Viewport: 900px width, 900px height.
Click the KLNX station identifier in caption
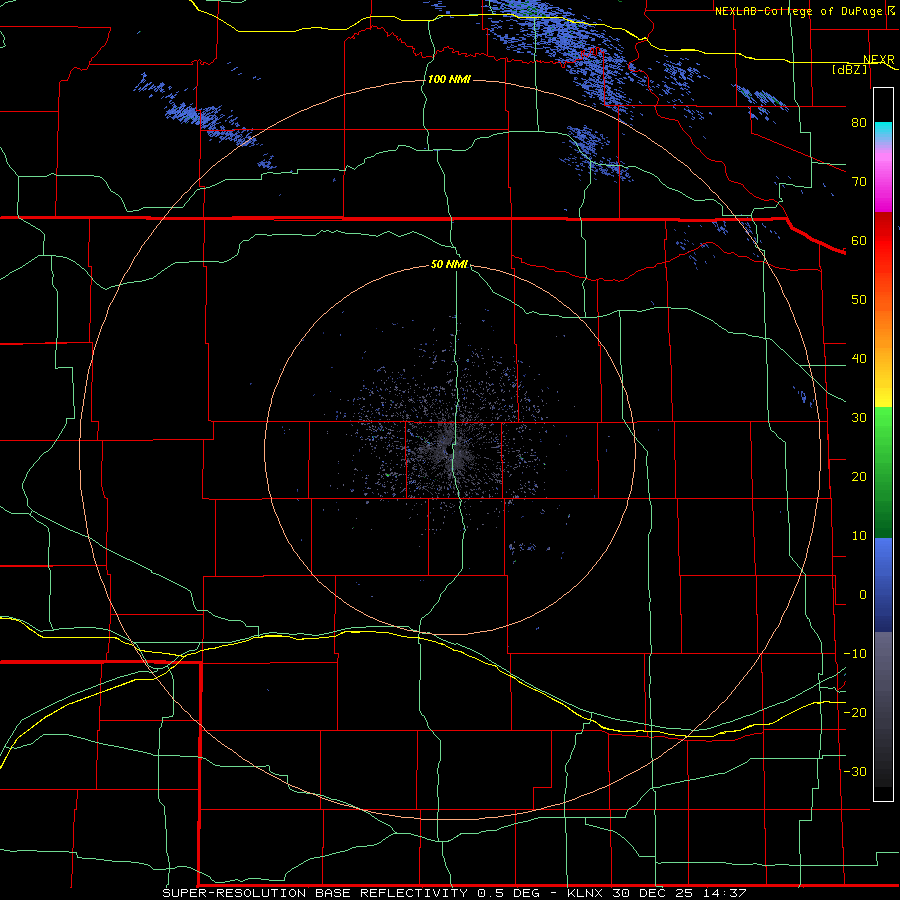[x=585, y=893]
